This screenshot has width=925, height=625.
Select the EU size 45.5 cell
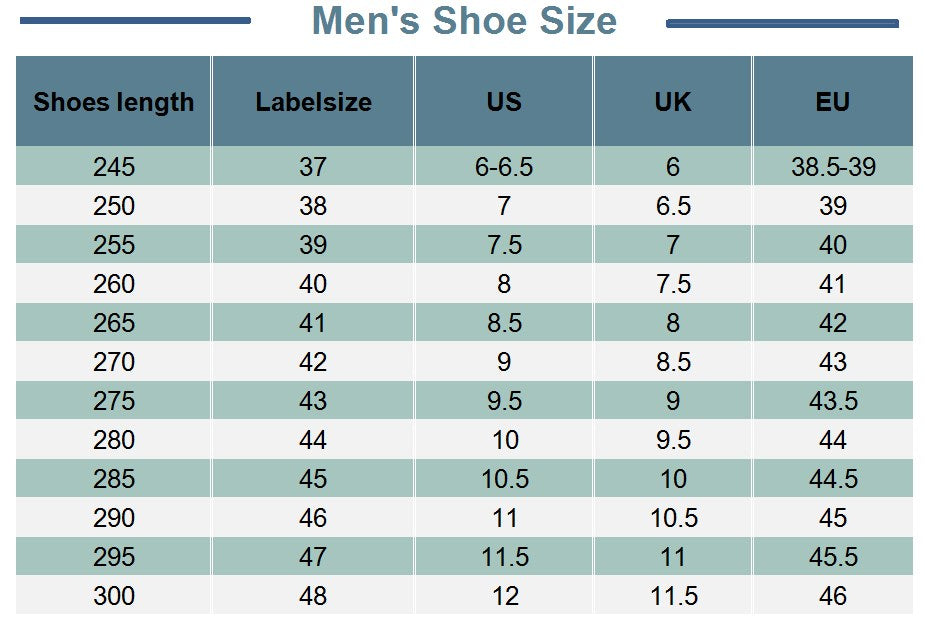(x=832, y=557)
